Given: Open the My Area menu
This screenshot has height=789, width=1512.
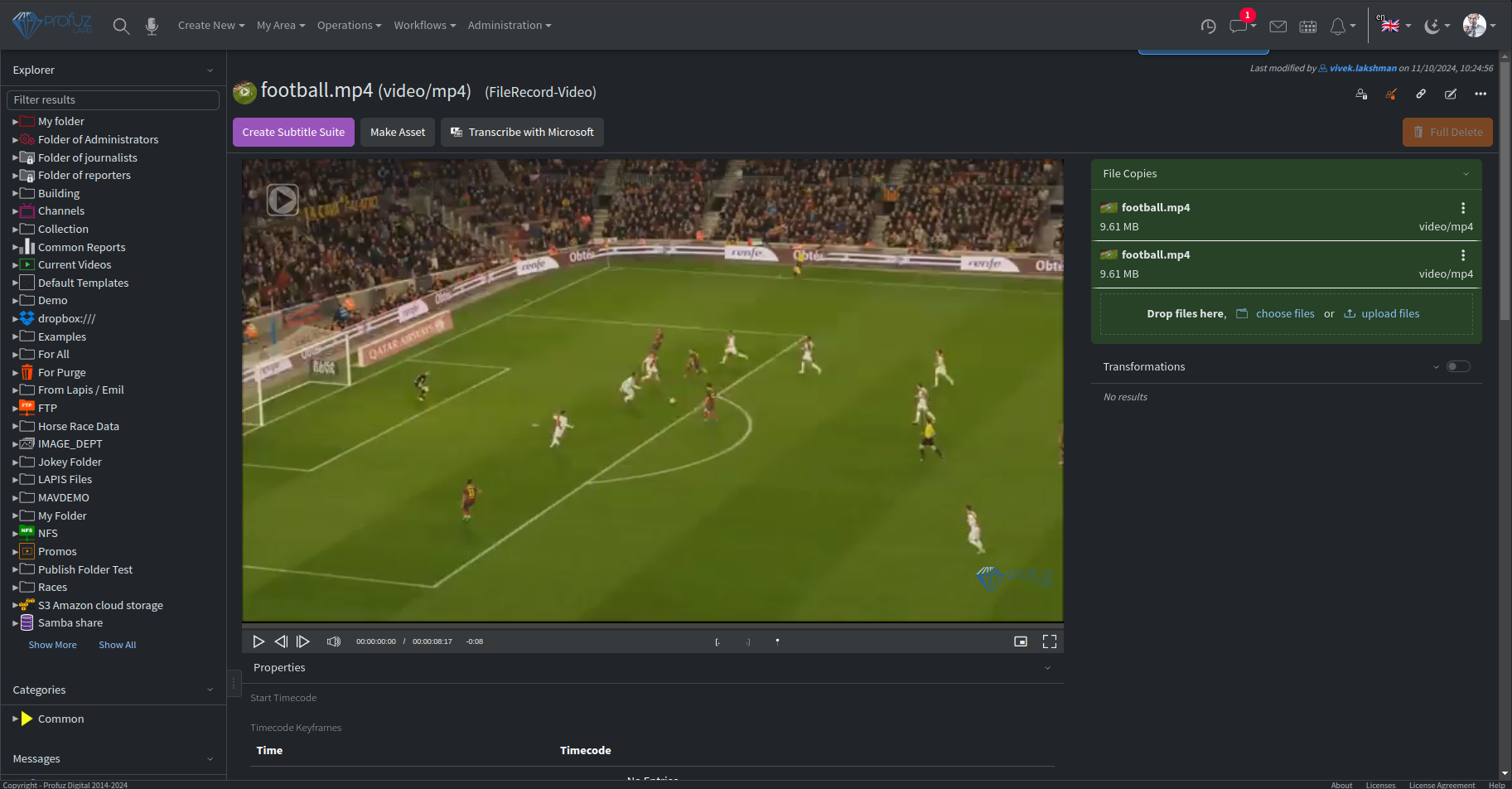Looking at the screenshot, I should pyautogui.click(x=281, y=26).
